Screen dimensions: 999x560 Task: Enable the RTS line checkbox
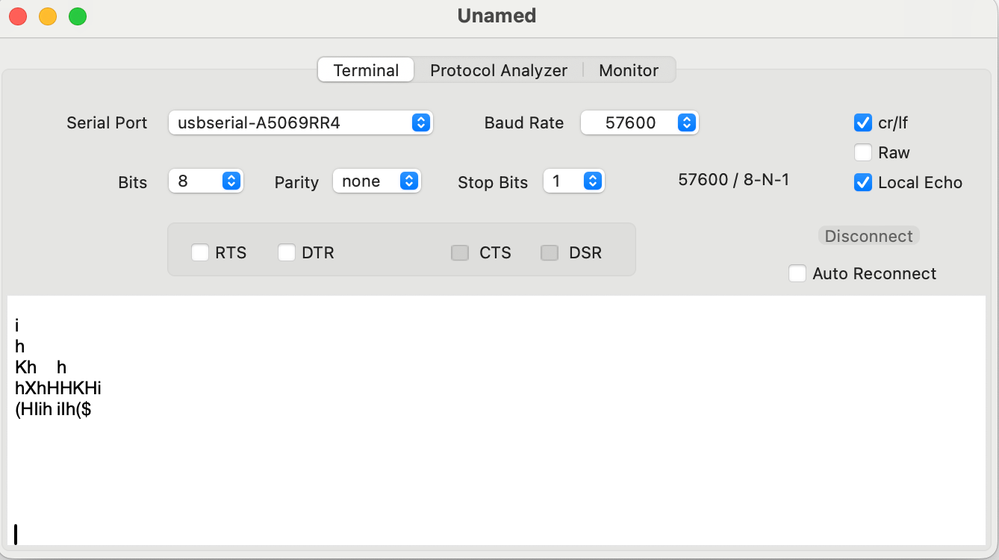click(x=200, y=253)
